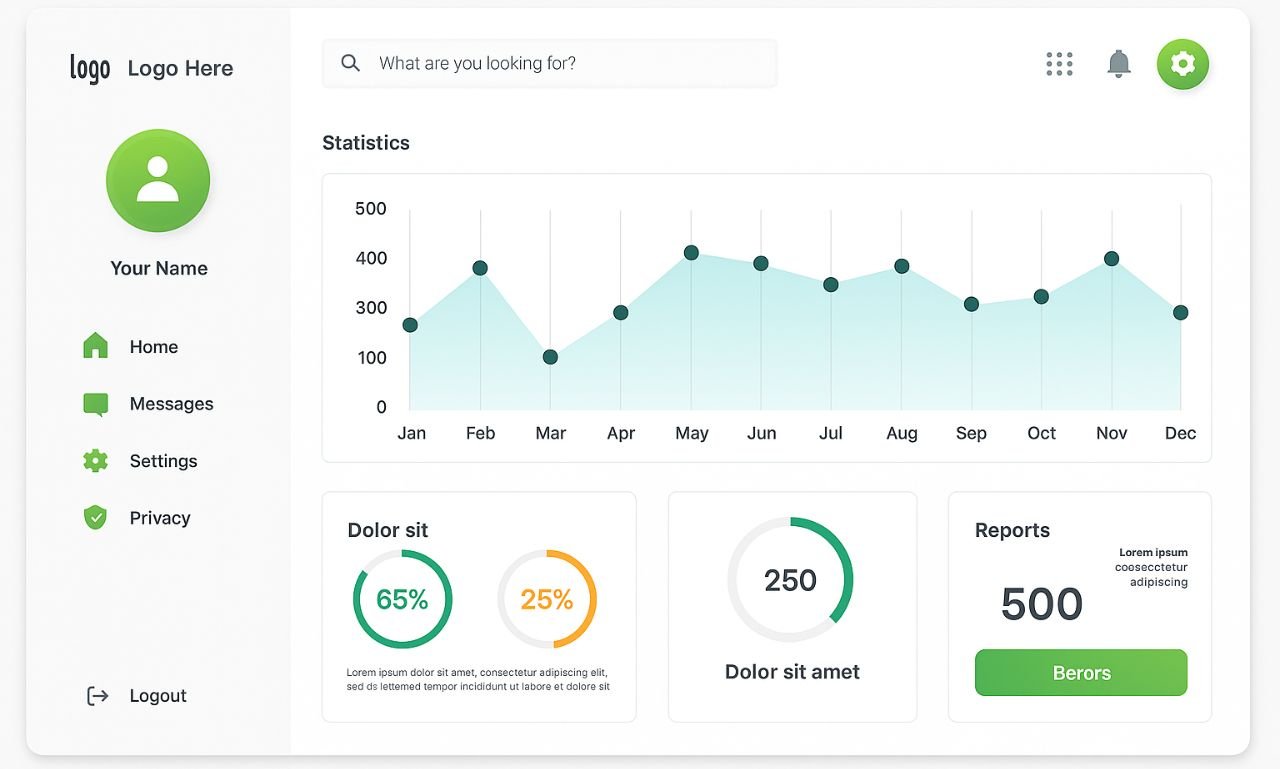The width and height of the screenshot is (1280, 769).
Task: Click the green gear button at top right
Action: click(1182, 64)
